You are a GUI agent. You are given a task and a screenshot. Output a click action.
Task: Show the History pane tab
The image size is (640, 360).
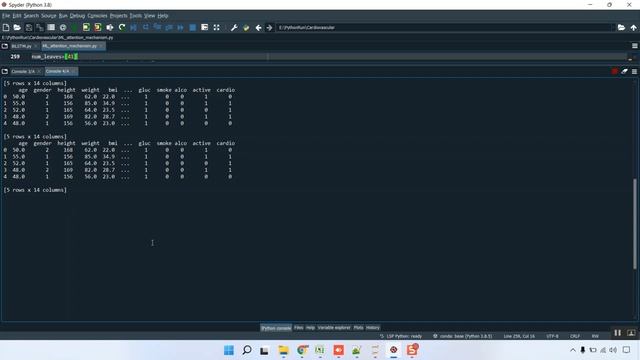pos(373,328)
